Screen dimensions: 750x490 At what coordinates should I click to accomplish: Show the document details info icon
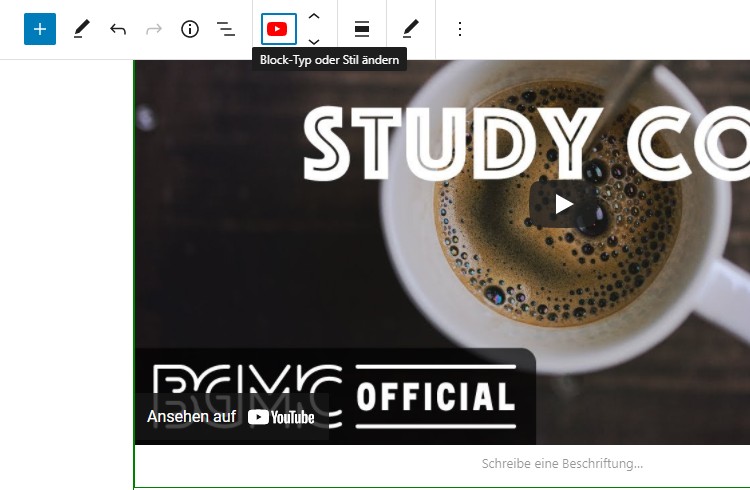tap(190, 29)
